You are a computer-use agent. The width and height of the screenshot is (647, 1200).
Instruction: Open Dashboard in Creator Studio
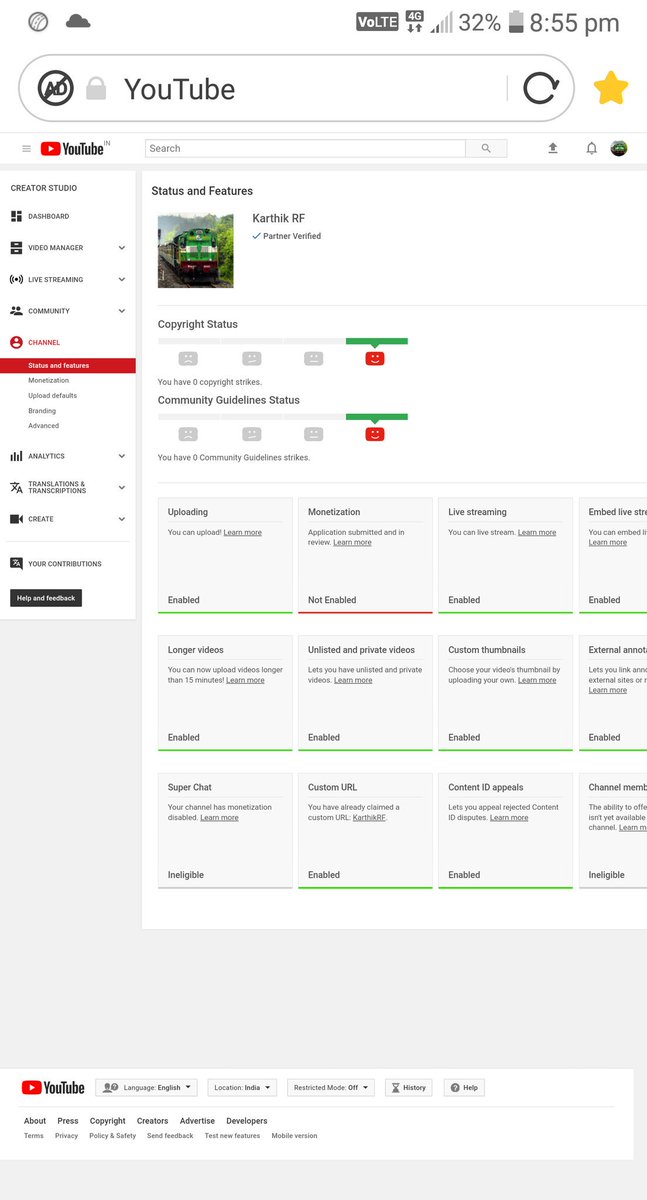click(x=49, y=216)
